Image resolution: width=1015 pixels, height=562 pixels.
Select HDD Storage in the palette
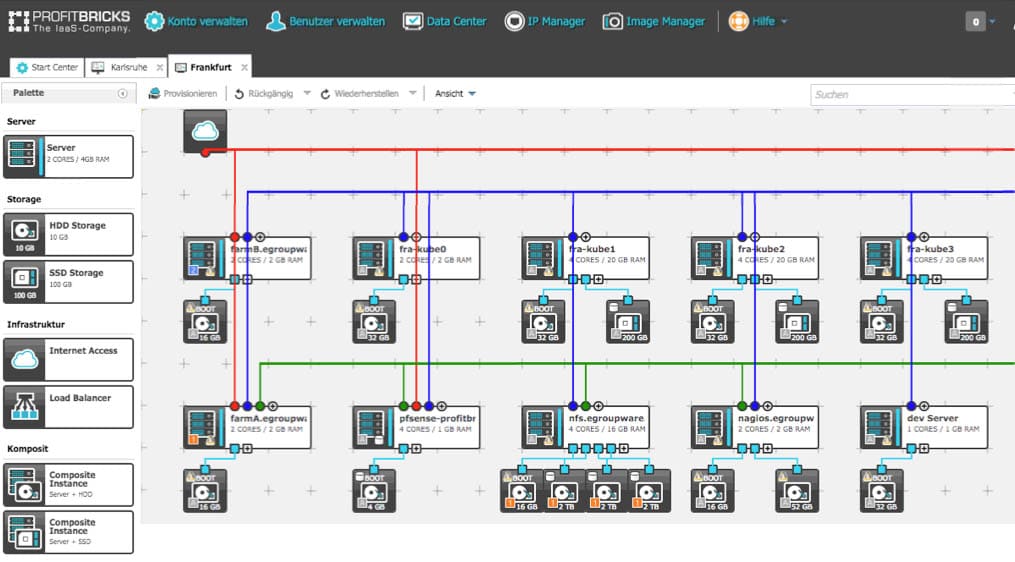68,235
